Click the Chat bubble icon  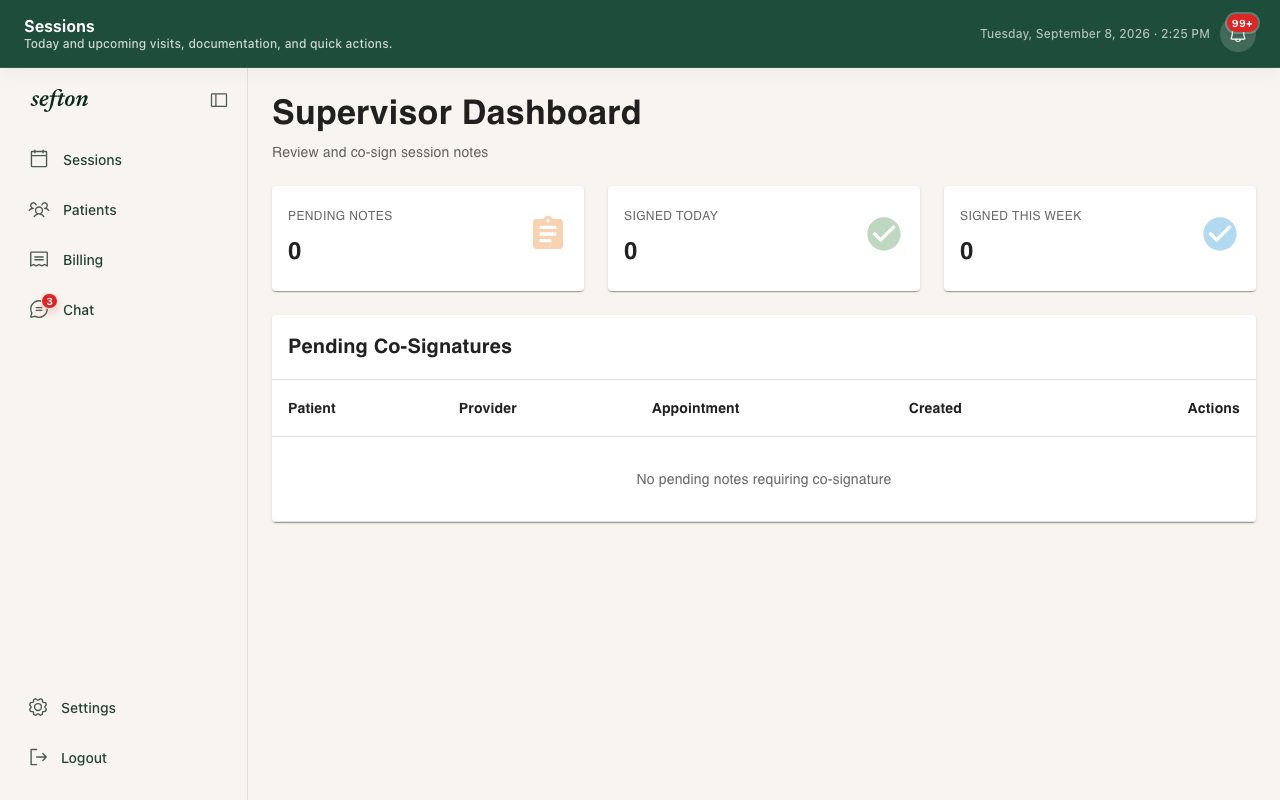[38, 310]
